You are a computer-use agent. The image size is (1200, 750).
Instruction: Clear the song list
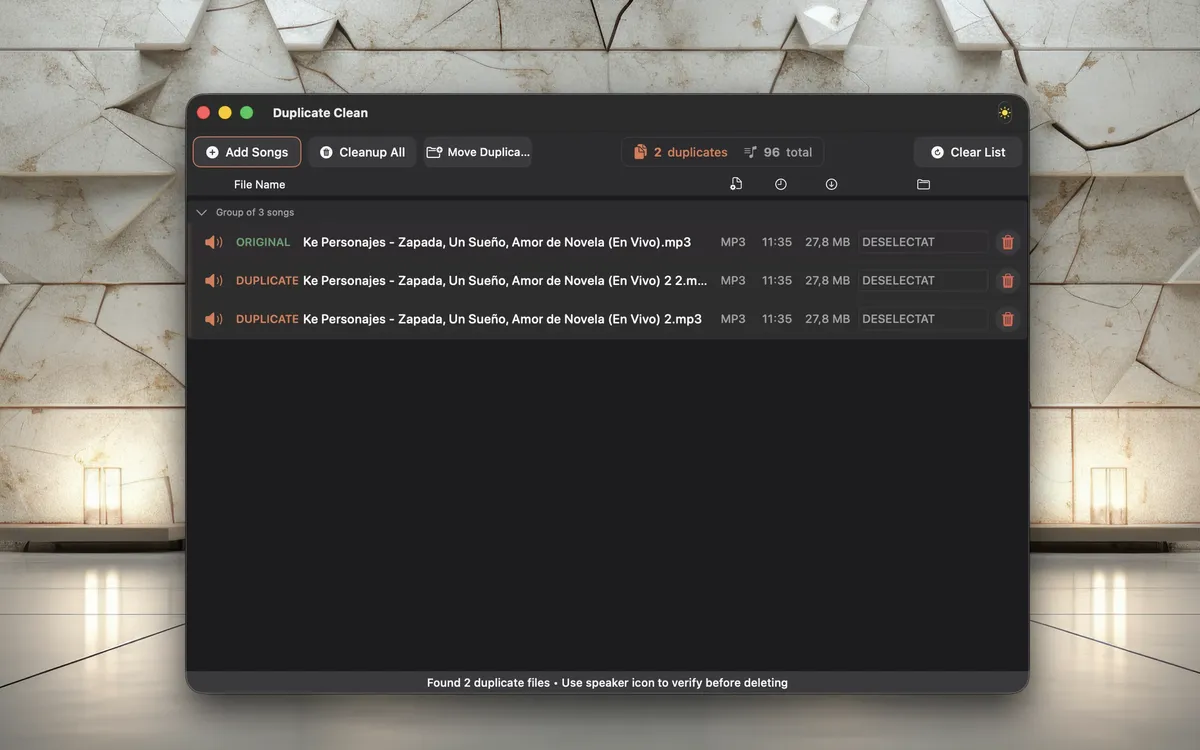click(x=967, y=152)
